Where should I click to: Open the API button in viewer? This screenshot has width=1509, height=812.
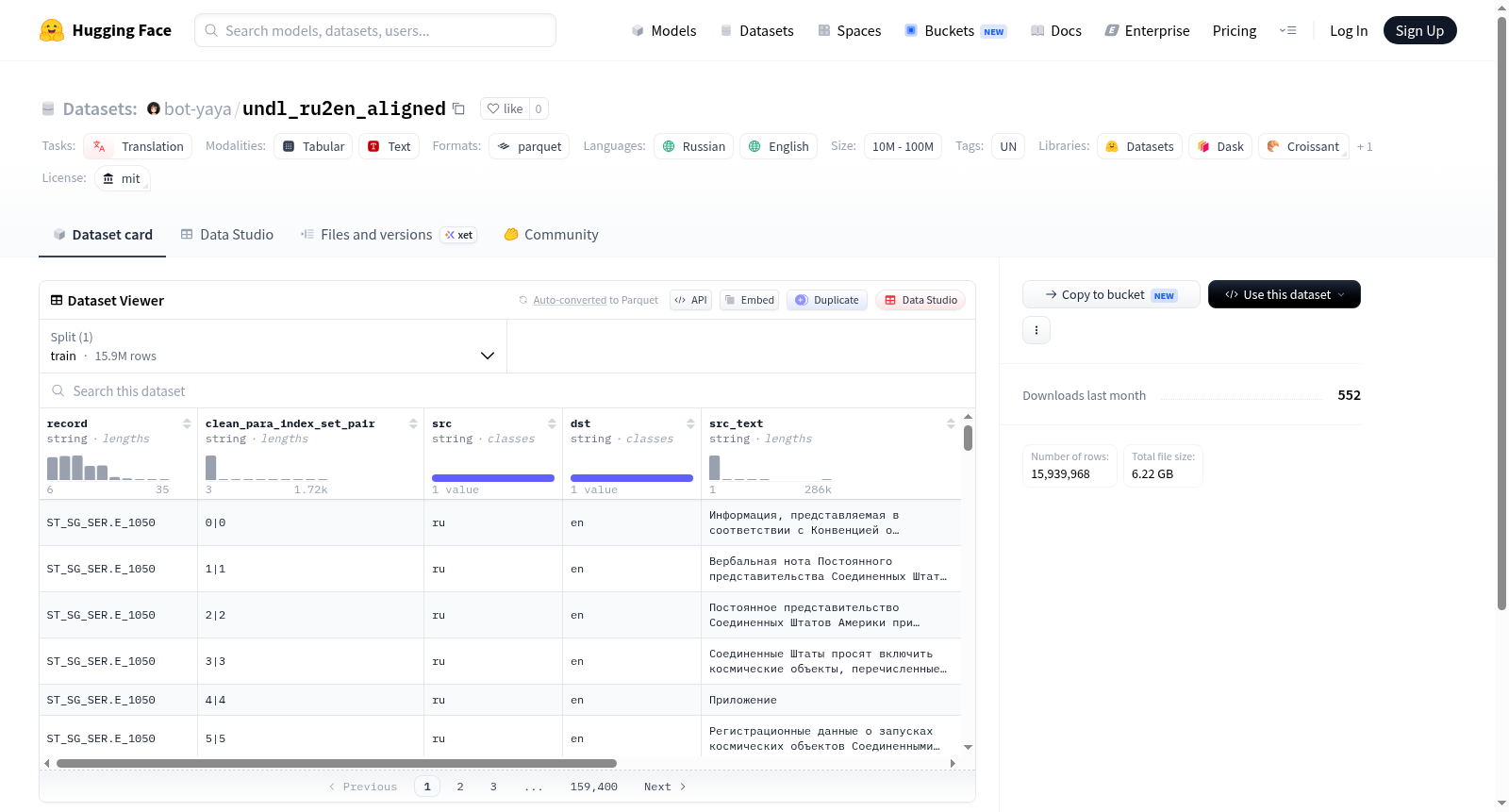tap(690, 300)
